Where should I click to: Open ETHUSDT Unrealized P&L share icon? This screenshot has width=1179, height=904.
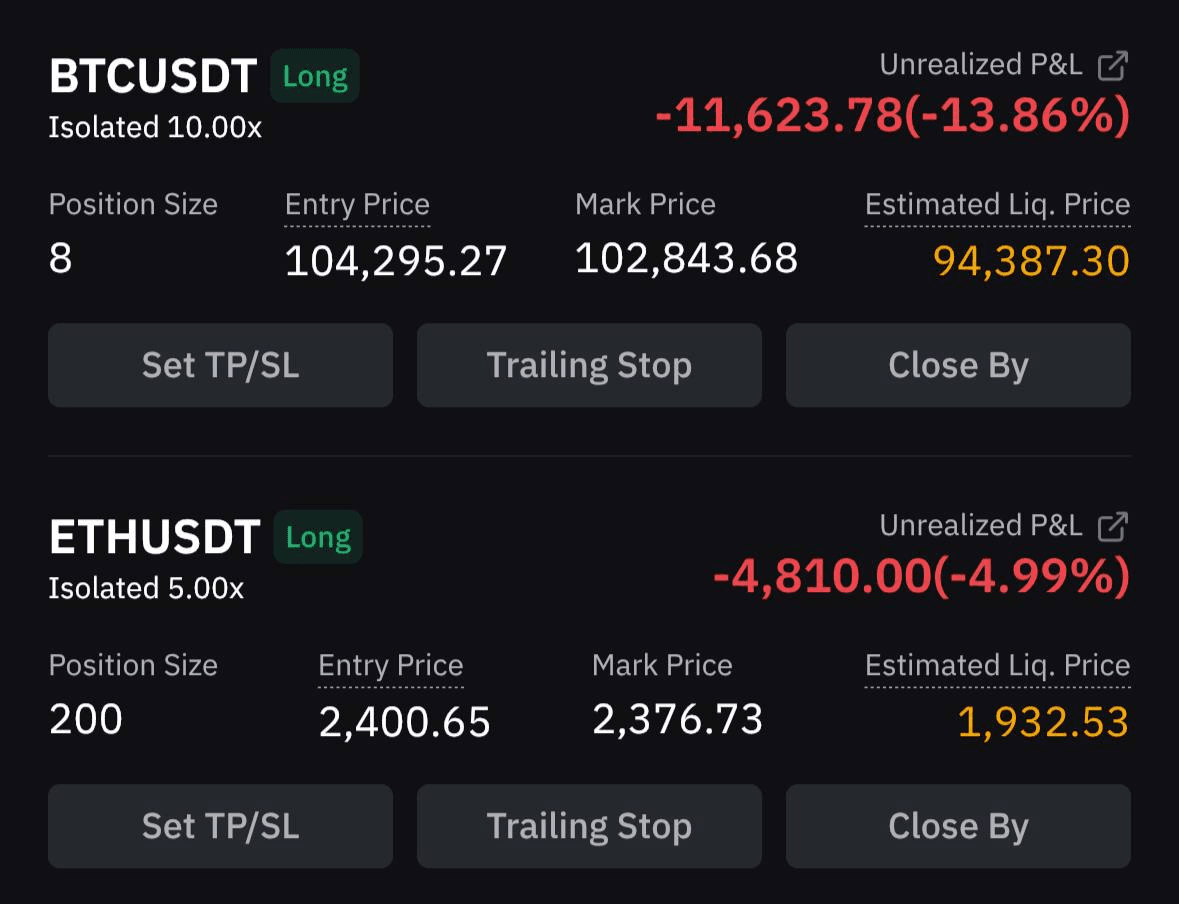coord(1113,526)
